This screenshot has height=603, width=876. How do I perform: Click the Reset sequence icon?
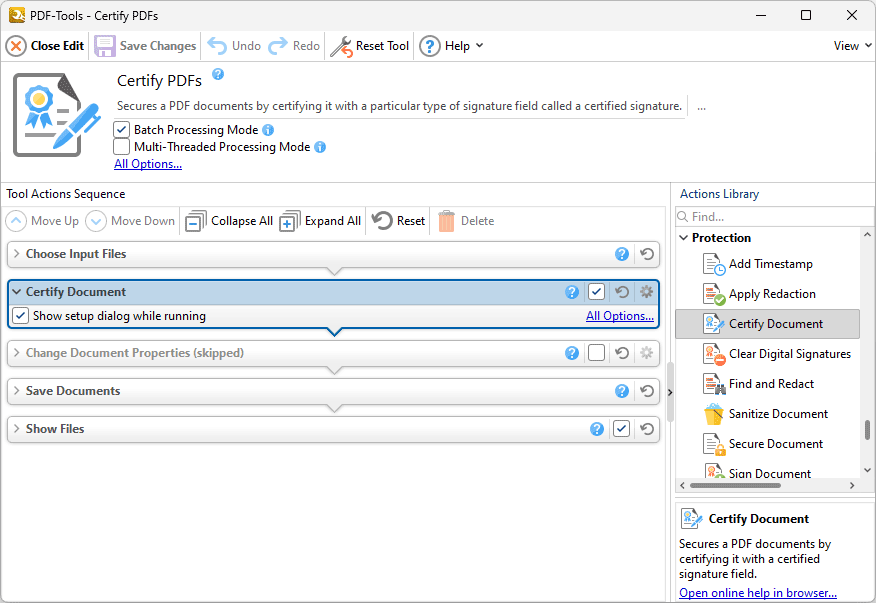click(x=382, y=221)
